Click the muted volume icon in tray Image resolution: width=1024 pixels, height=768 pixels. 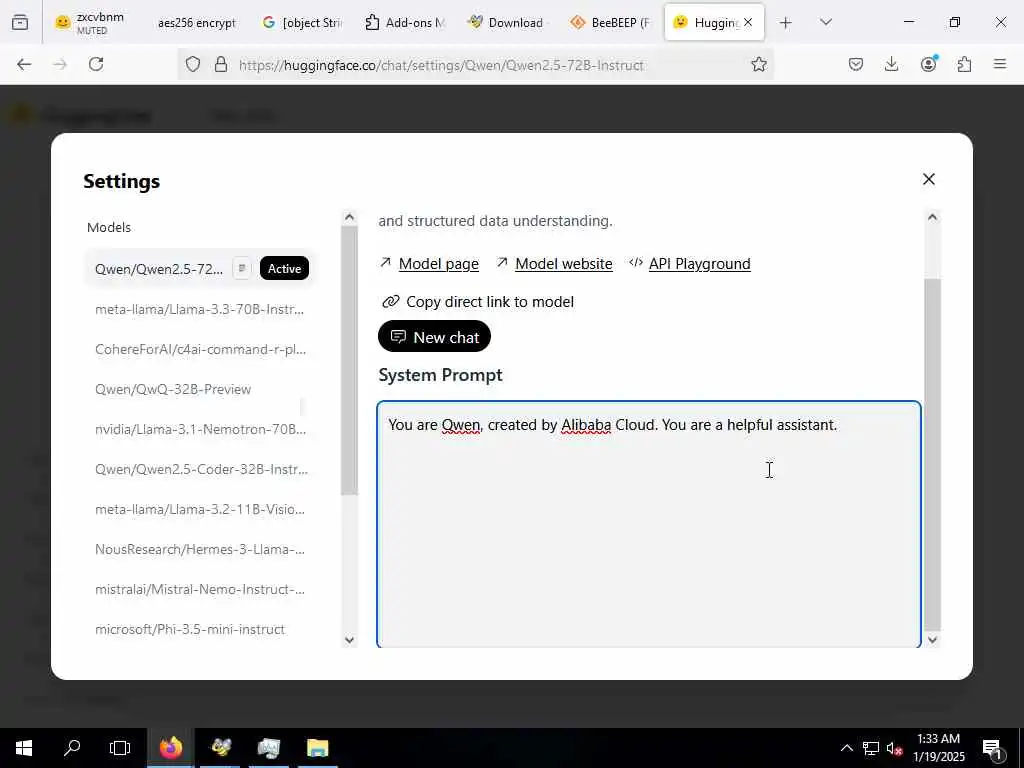(x=895, y=748)
